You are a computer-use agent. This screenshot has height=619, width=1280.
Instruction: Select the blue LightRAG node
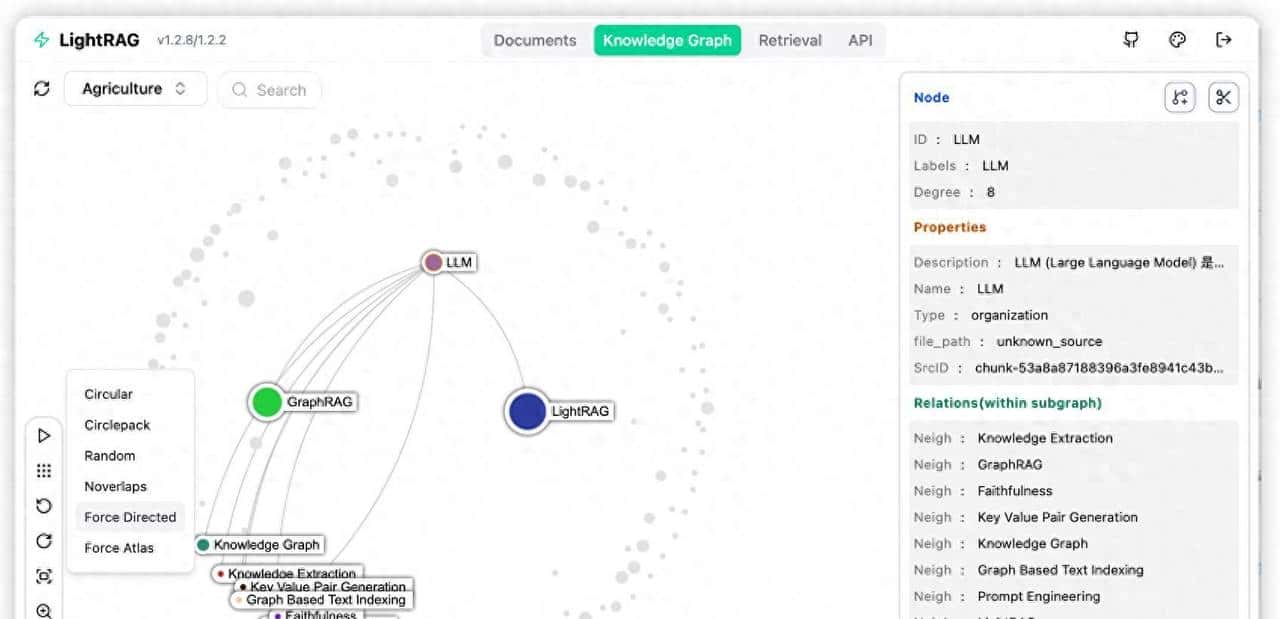(527, 411)
